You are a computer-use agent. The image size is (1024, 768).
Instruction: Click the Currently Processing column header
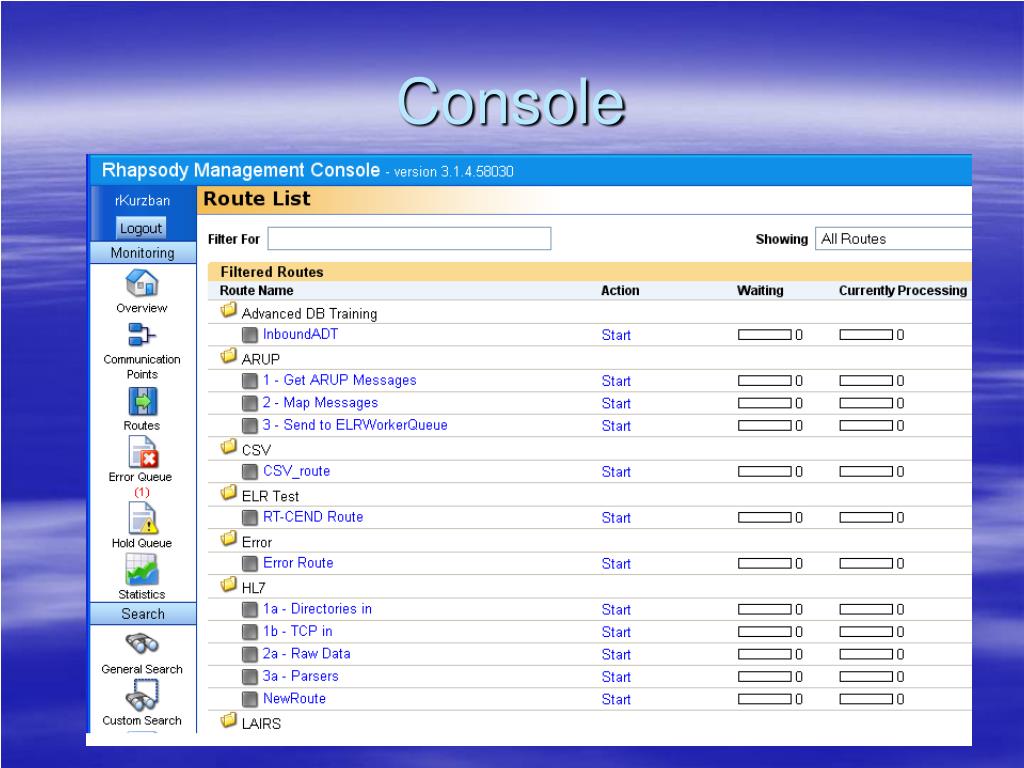903,291
